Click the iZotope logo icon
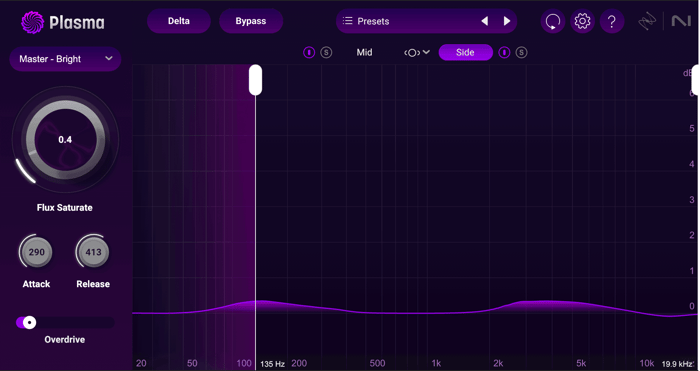Image resolution: width=700 pixels, height=371 pixels. pos(647,21)
